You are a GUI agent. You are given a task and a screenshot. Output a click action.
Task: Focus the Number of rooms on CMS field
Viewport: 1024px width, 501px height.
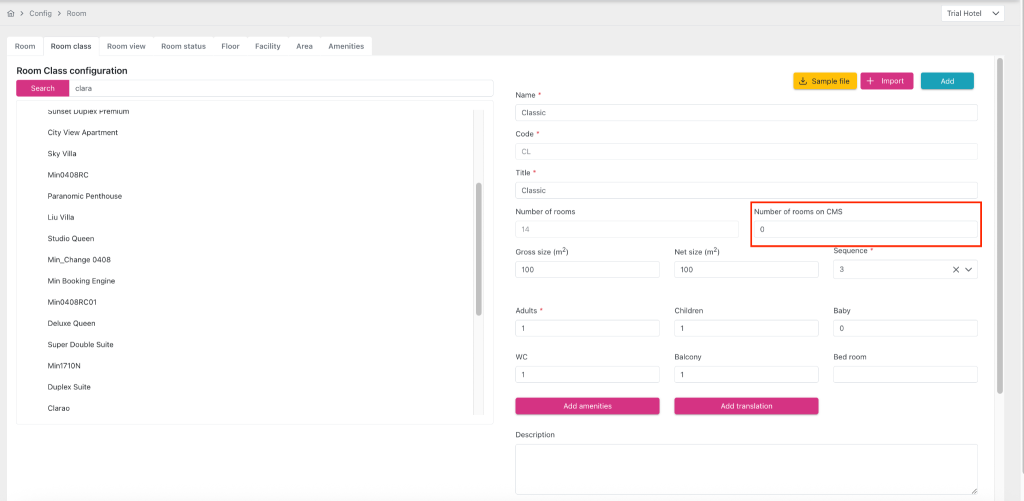pos(865,229)
